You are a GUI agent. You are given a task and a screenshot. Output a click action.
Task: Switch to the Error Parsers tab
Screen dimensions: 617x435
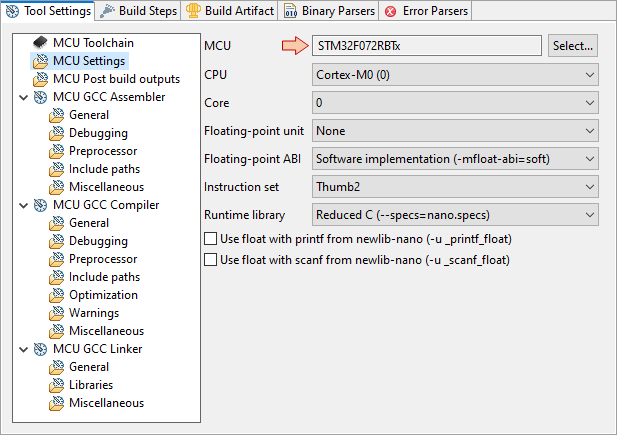pyautogui.click(x=426, y=11)
